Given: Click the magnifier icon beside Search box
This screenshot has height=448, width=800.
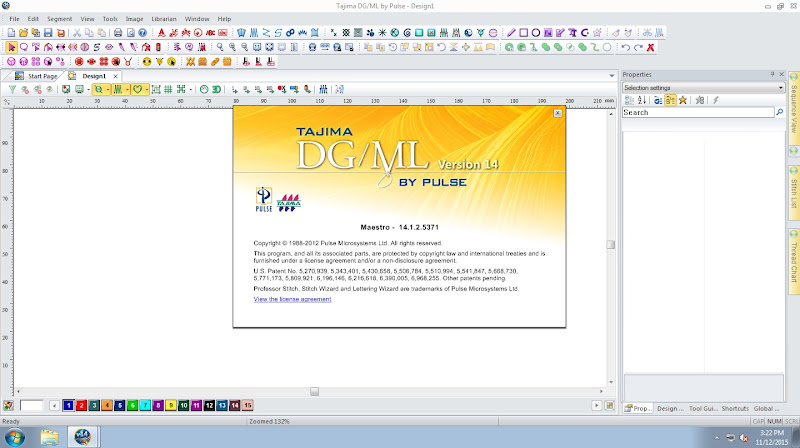Looking at the screenshot, I should 780,112.
